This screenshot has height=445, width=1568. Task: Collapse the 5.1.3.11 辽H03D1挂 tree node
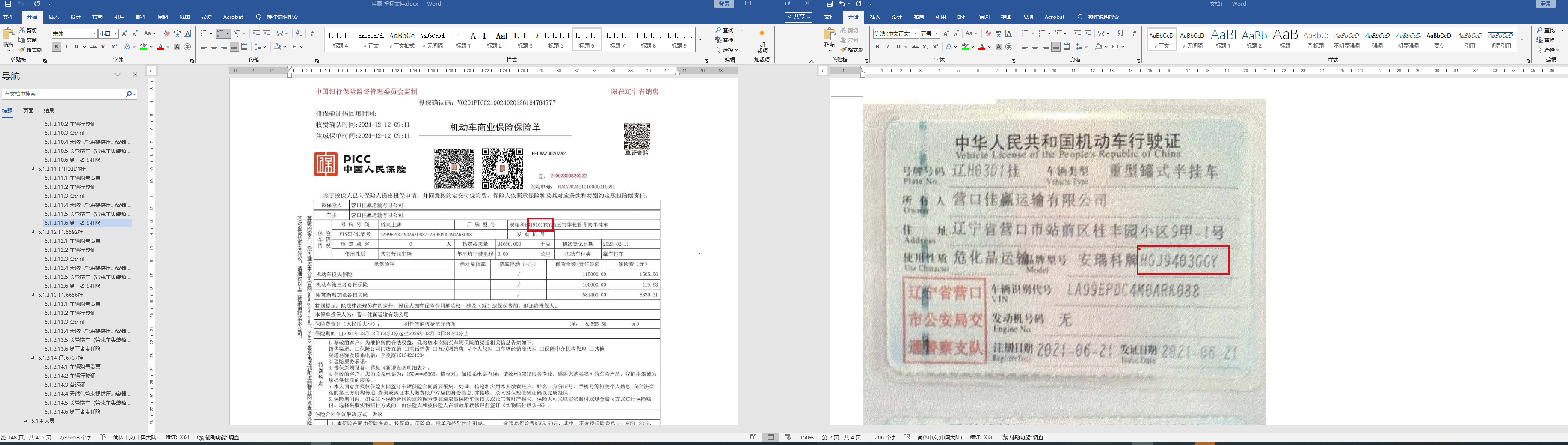coord(33,169)
